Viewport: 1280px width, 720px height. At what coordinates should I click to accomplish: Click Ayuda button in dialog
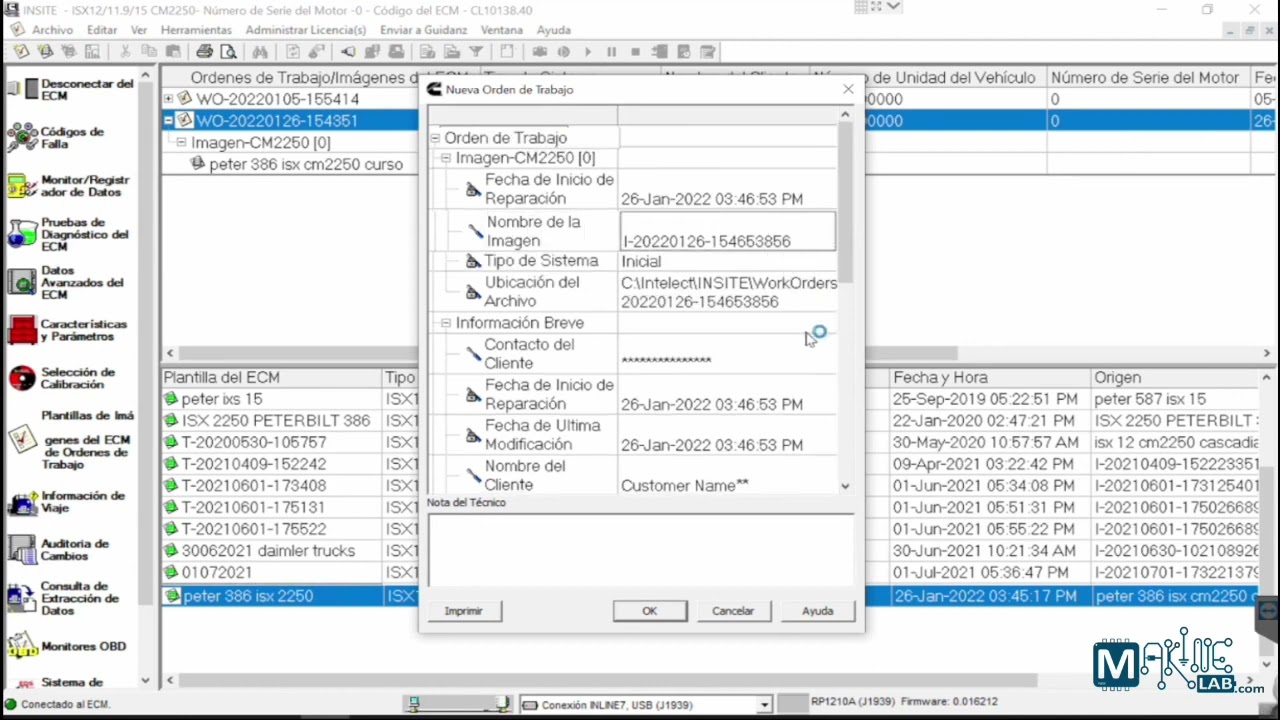(817, 611)
